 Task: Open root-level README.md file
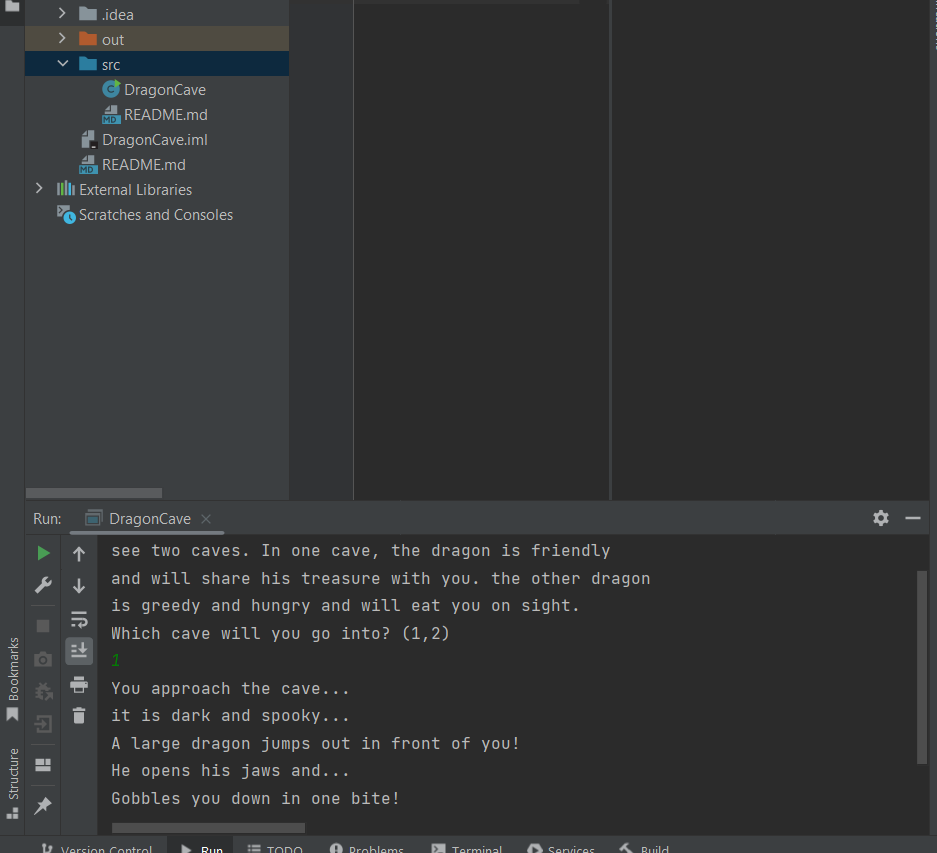(x=143, y=165)
